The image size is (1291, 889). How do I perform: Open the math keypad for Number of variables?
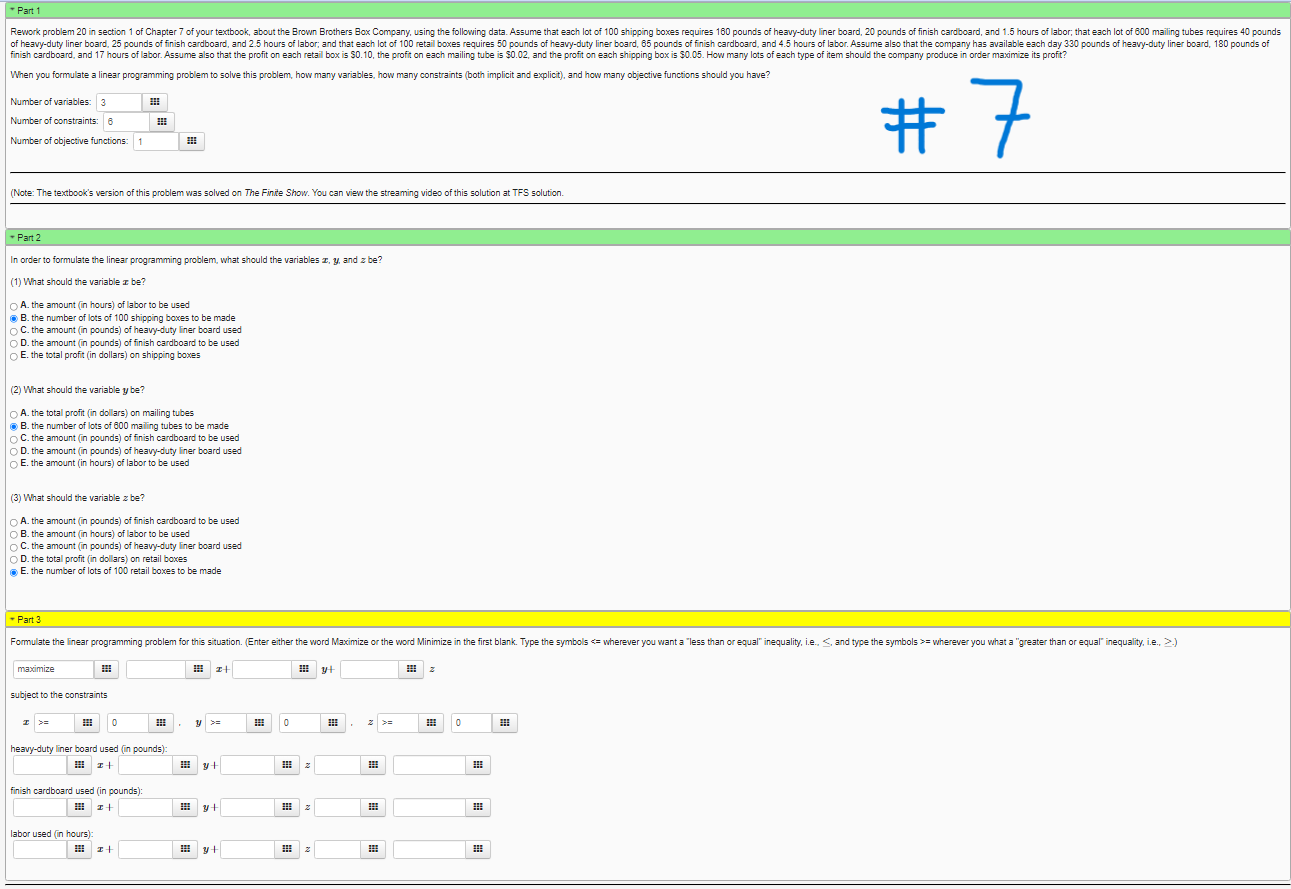pyautogui.click(x=154, y=101)
